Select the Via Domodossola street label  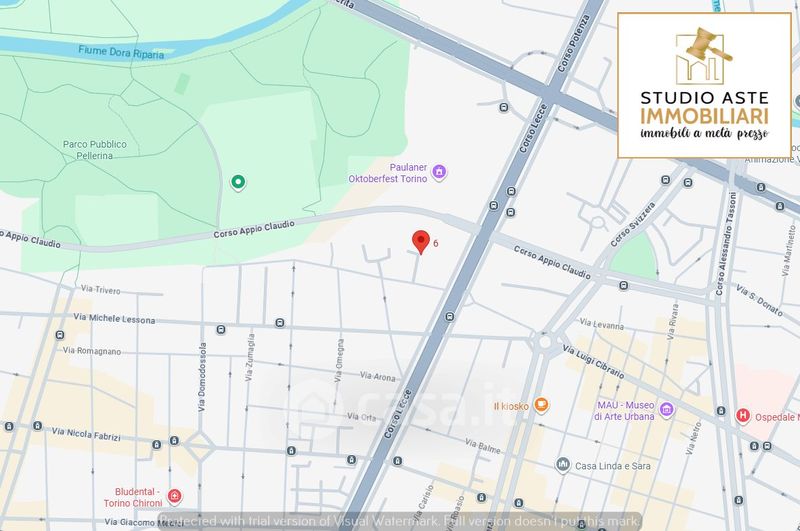coord(202,378)
